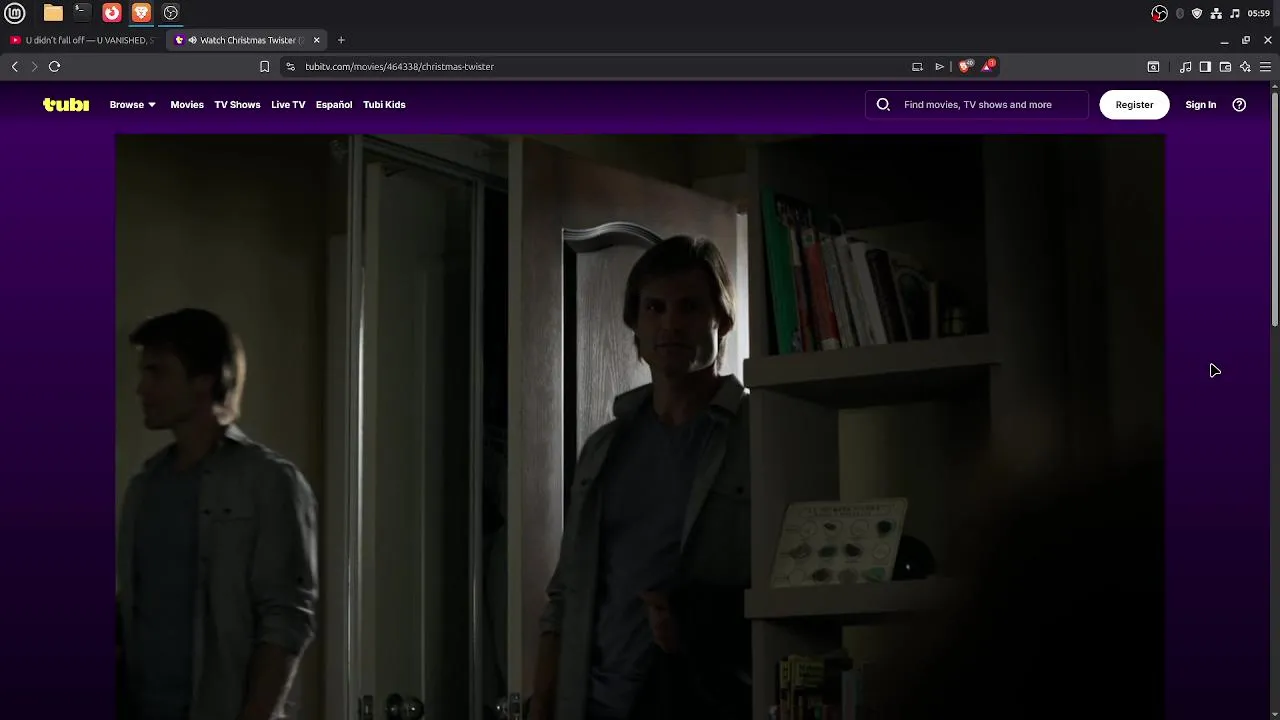
Task: Show calendar from the 05:59 clock
Action: tap(1259, 13)
